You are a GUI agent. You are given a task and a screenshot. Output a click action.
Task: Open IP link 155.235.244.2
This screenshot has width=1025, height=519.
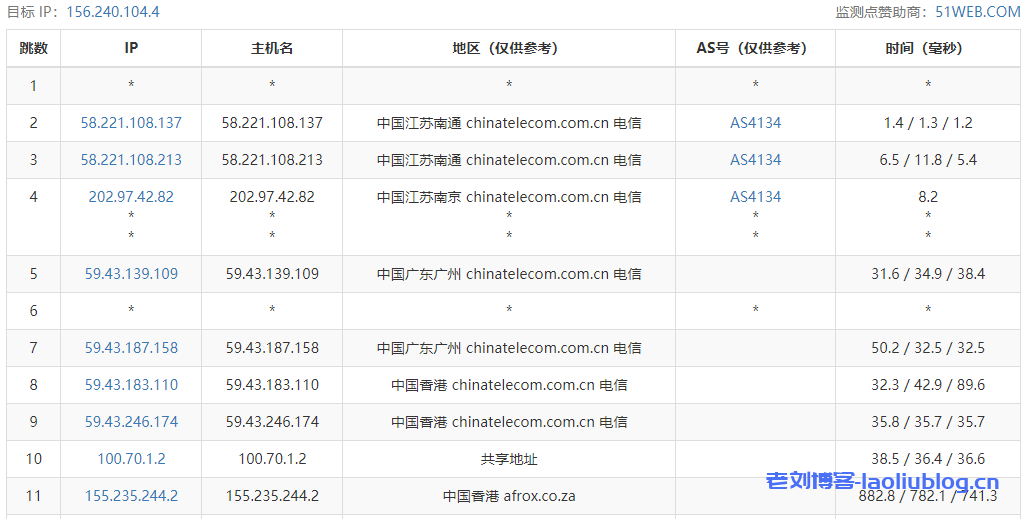click(131, 496)
